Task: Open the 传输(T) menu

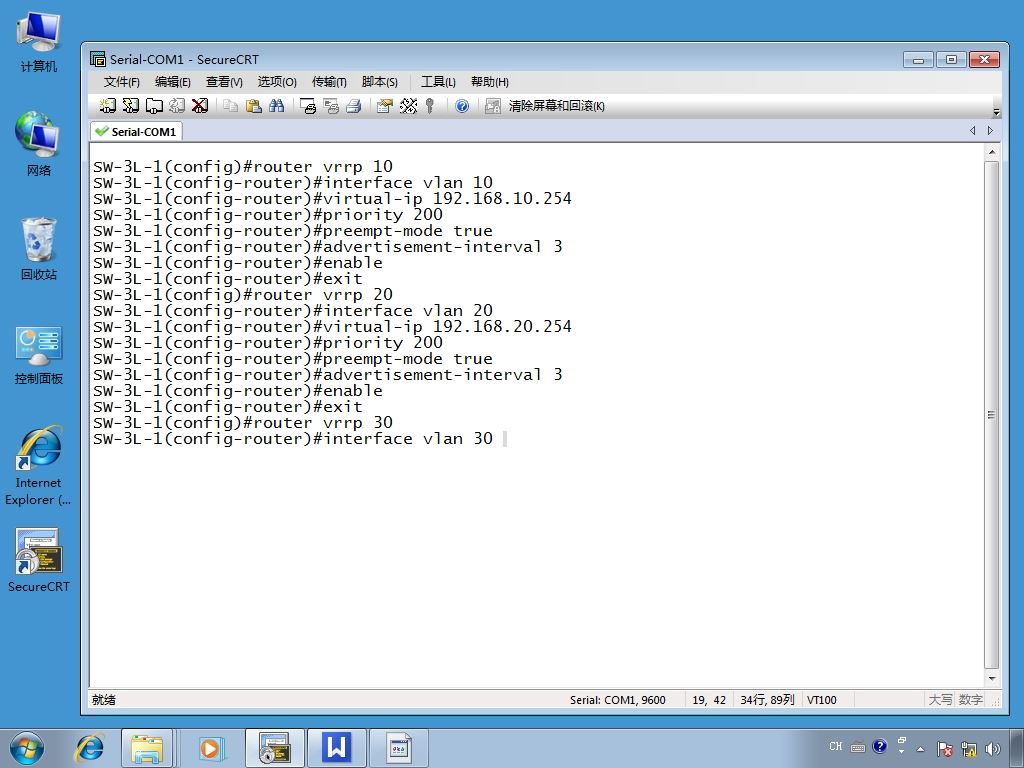Action: tap(328, 82)
